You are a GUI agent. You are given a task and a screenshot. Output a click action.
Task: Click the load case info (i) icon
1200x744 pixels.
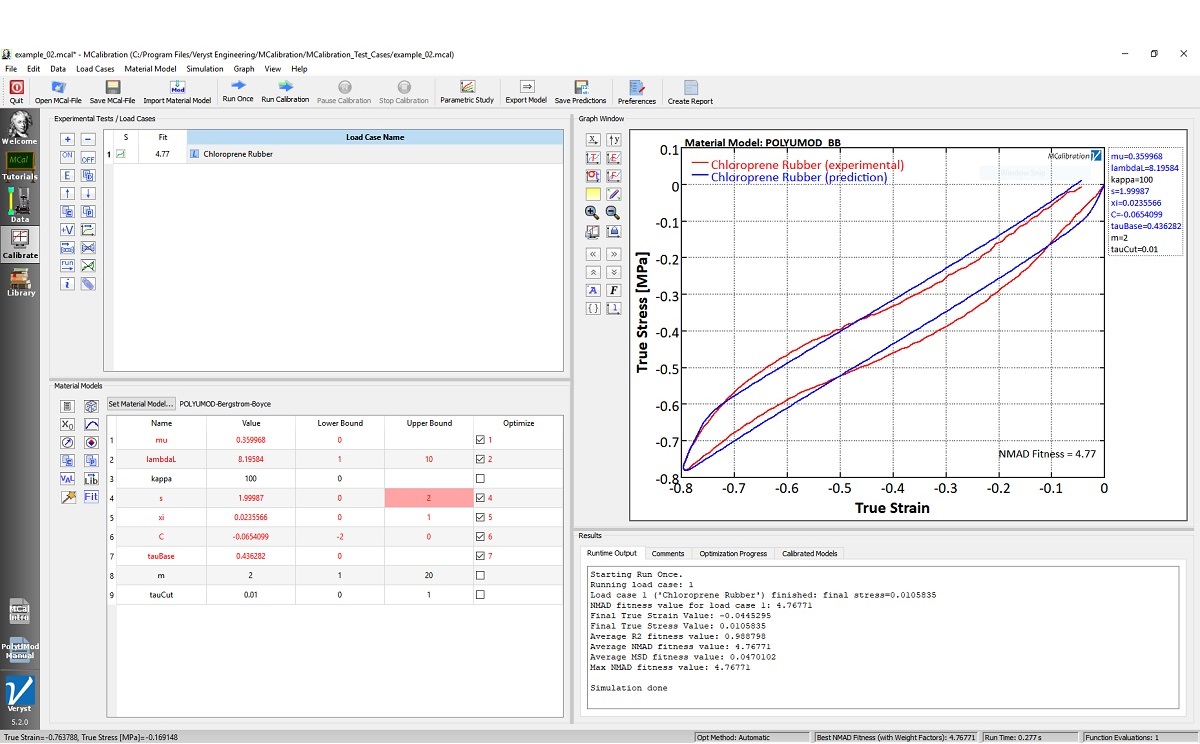[67, 284]
